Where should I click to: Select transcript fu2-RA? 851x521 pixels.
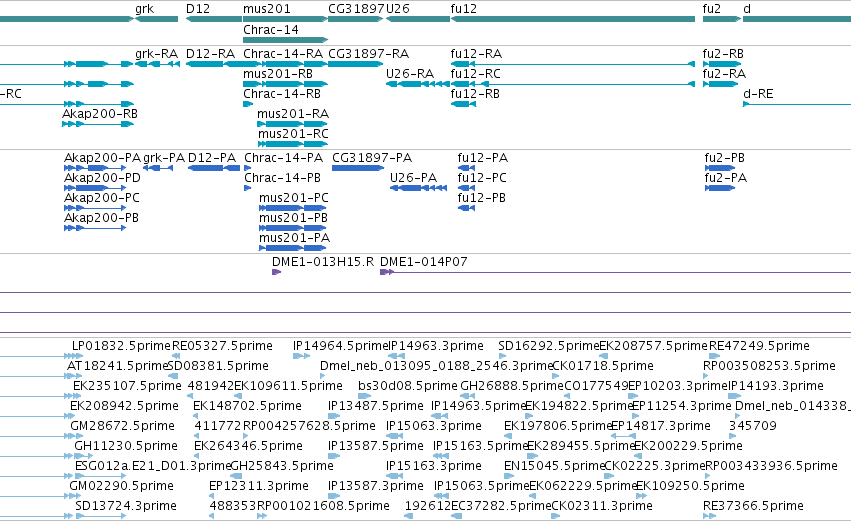pyautogui.click(x=724, y=74)
